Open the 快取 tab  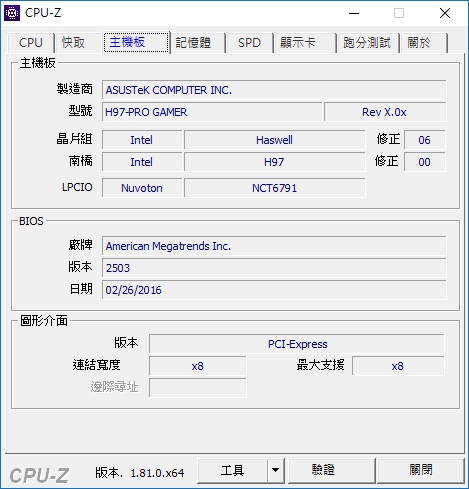coord(78,43)
